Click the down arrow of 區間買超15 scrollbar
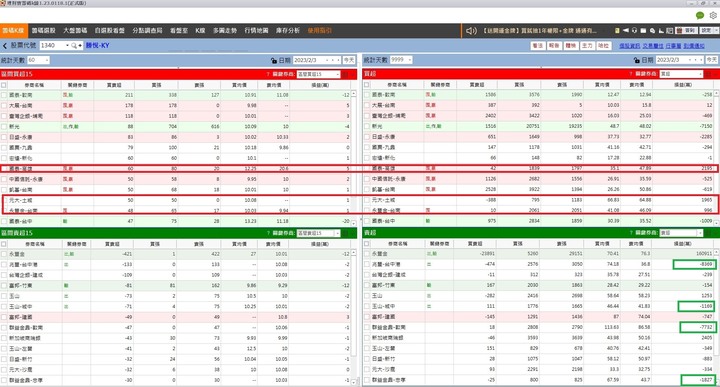 354,224
